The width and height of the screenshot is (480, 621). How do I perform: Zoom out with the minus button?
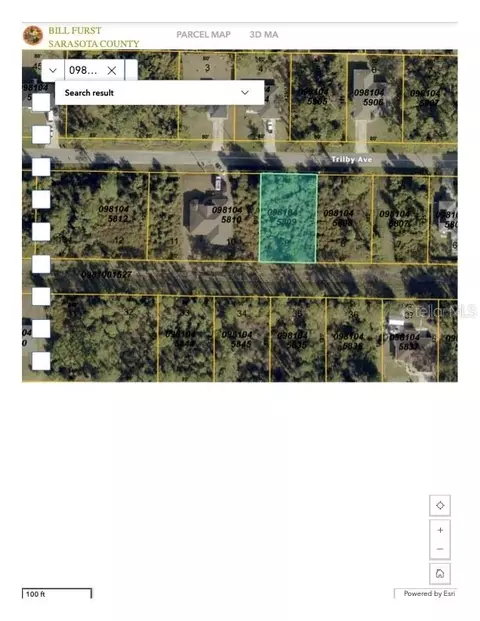pos(440,549)
